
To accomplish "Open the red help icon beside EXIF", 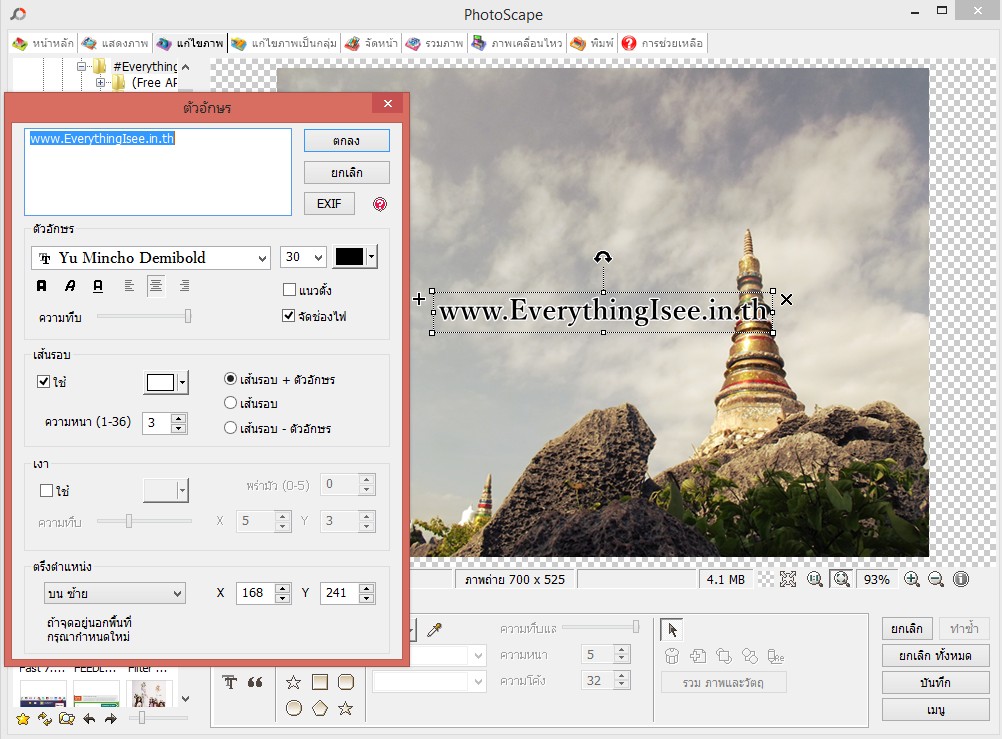I will (380, 204).
